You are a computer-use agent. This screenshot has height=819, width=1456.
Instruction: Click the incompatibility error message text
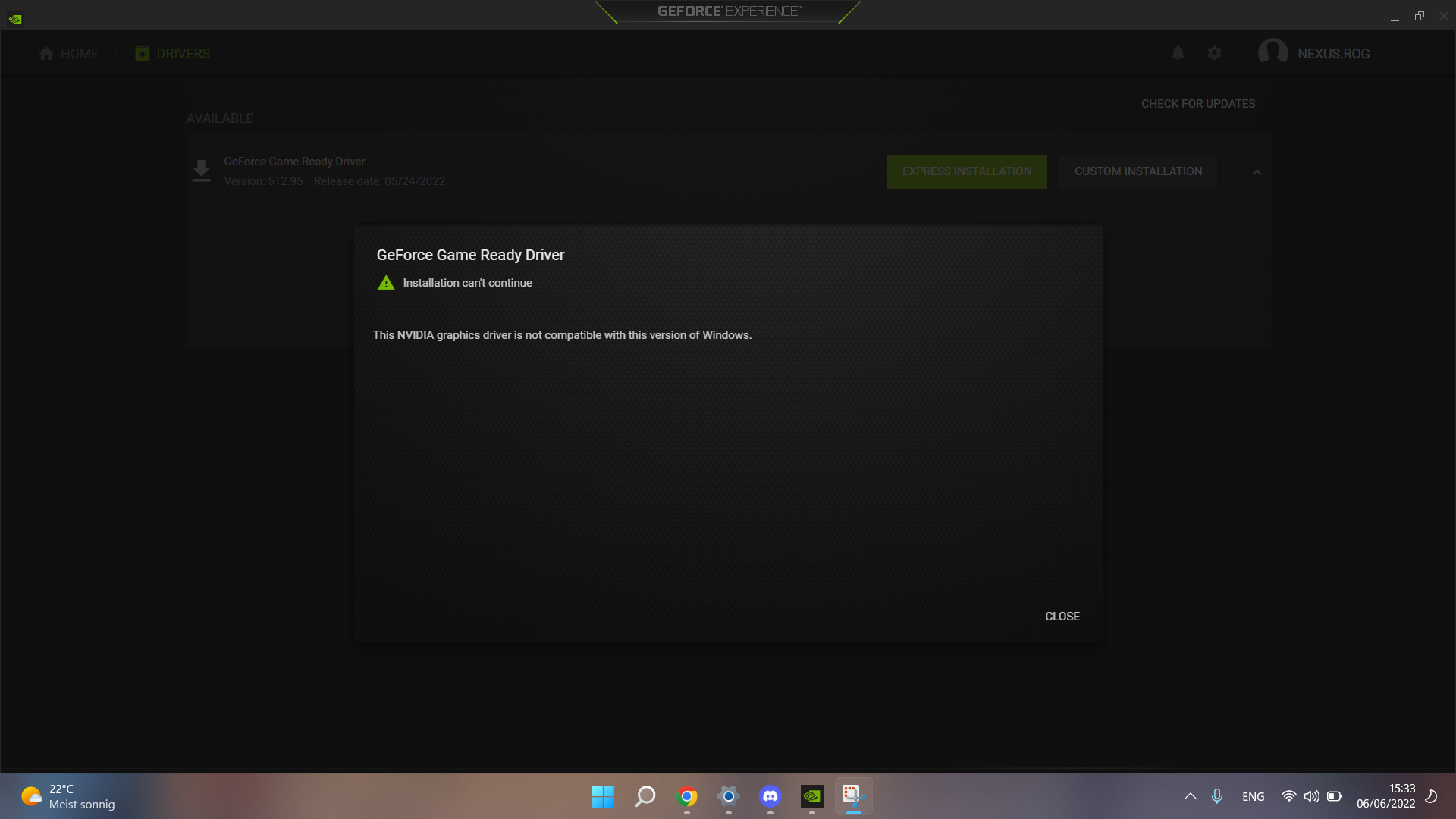pyautogui.click(x=562, y=335)
